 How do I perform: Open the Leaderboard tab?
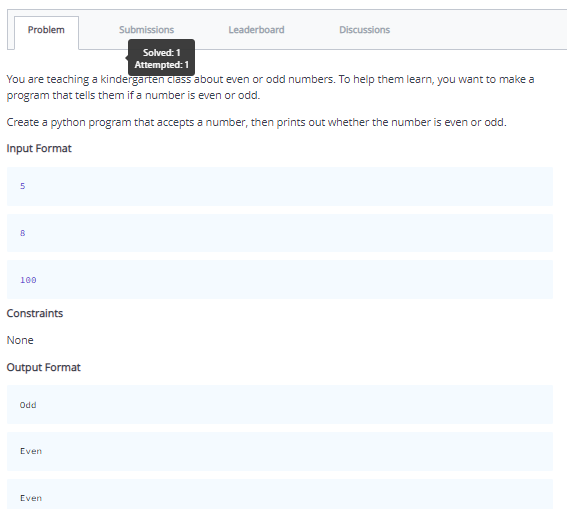pos(256,30)
